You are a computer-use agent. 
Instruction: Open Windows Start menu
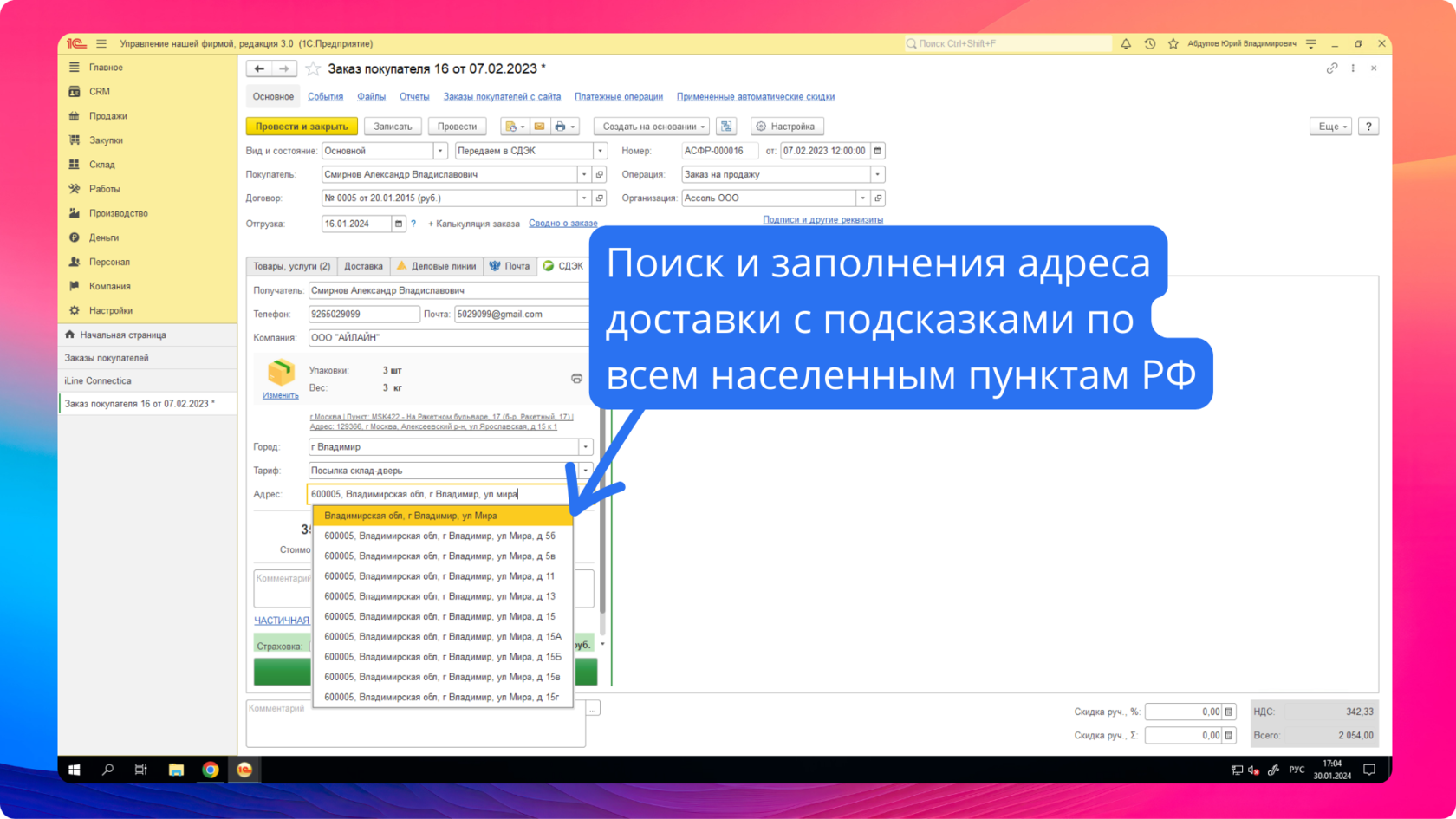point(75,770)
